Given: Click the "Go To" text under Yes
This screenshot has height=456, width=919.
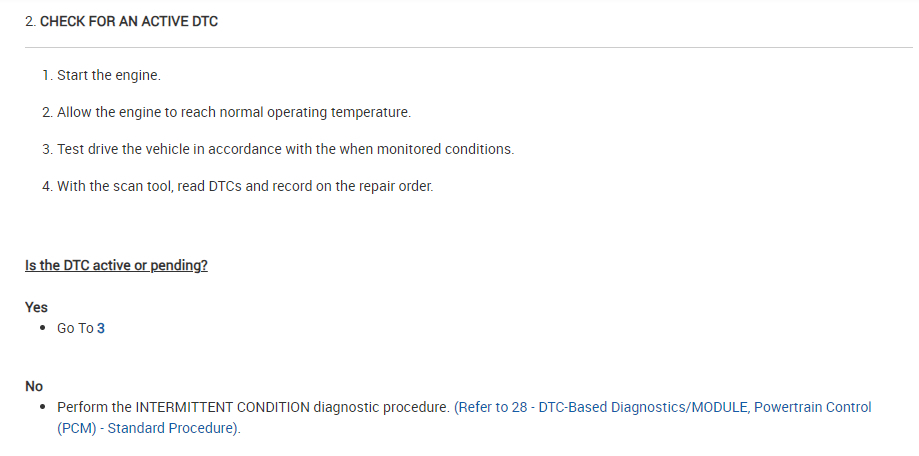Looking at the screenshot, I should click(75, 328).
